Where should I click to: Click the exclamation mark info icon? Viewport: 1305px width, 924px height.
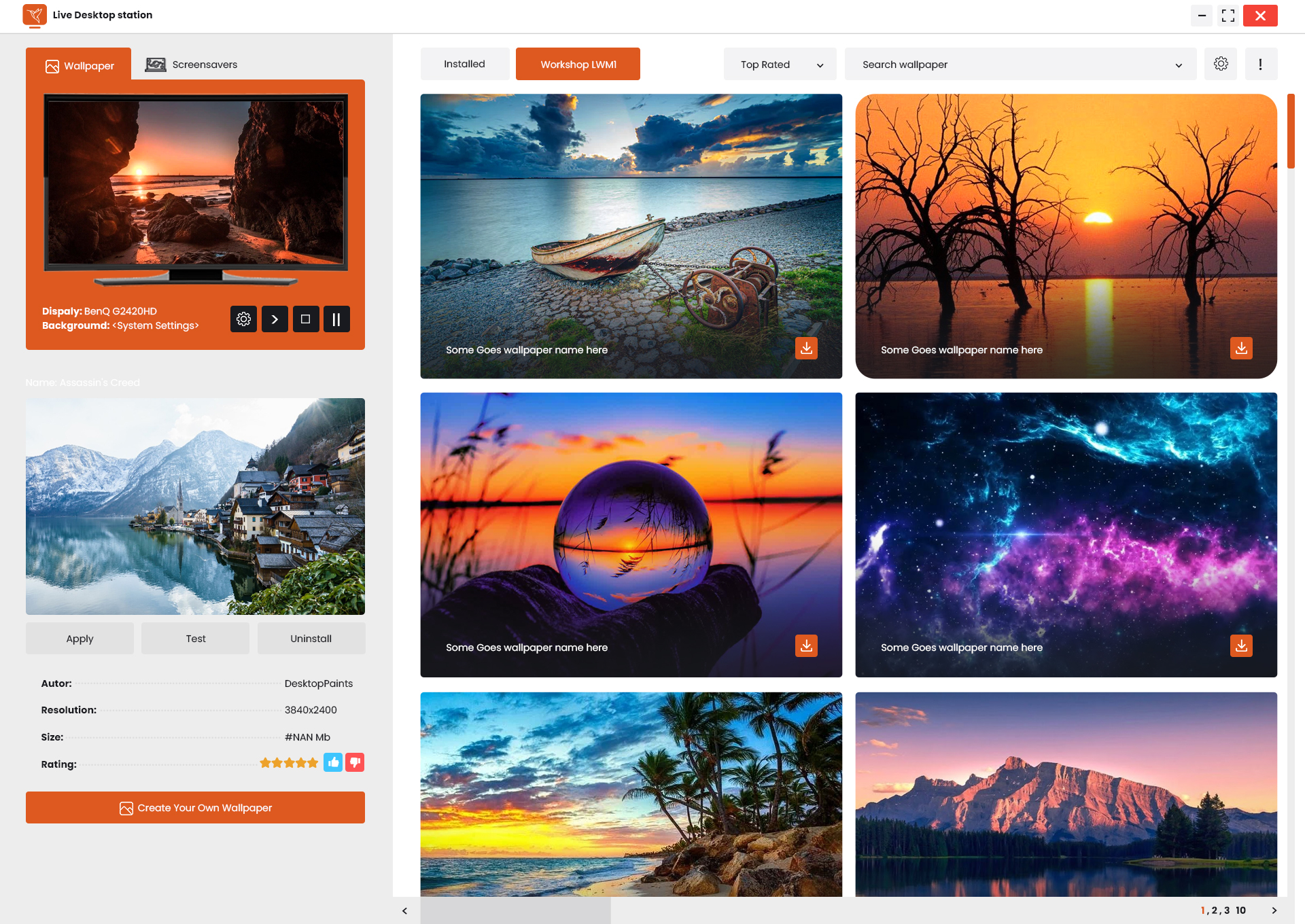(1261, 63)
